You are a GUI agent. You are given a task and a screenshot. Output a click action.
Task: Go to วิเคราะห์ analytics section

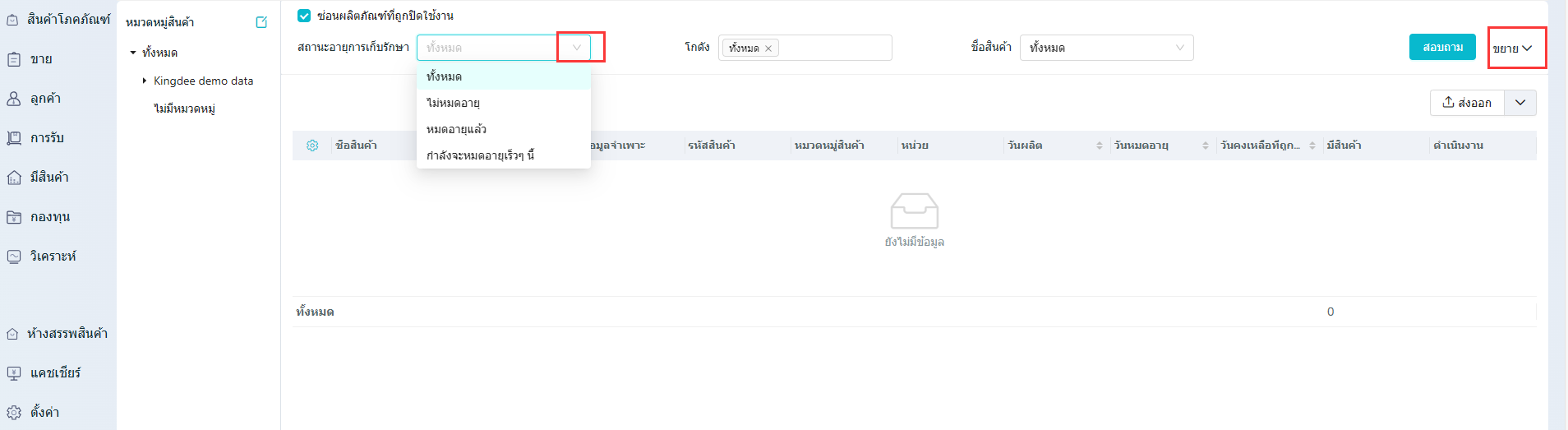tap(52, 257)
